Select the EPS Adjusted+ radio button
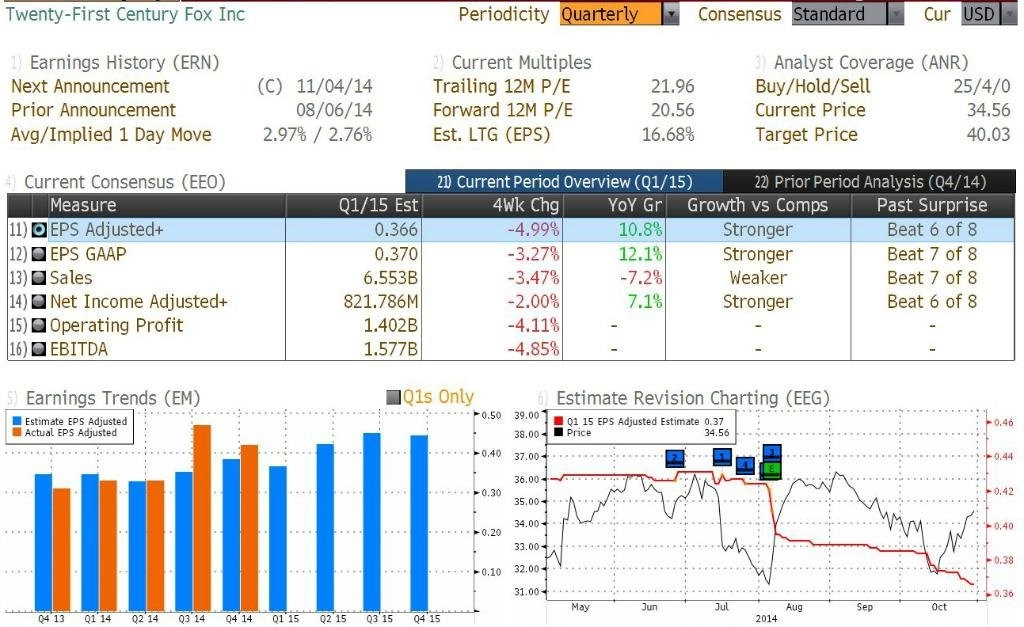This screenshot has width=1024, height=627. [x=39, y=230]
